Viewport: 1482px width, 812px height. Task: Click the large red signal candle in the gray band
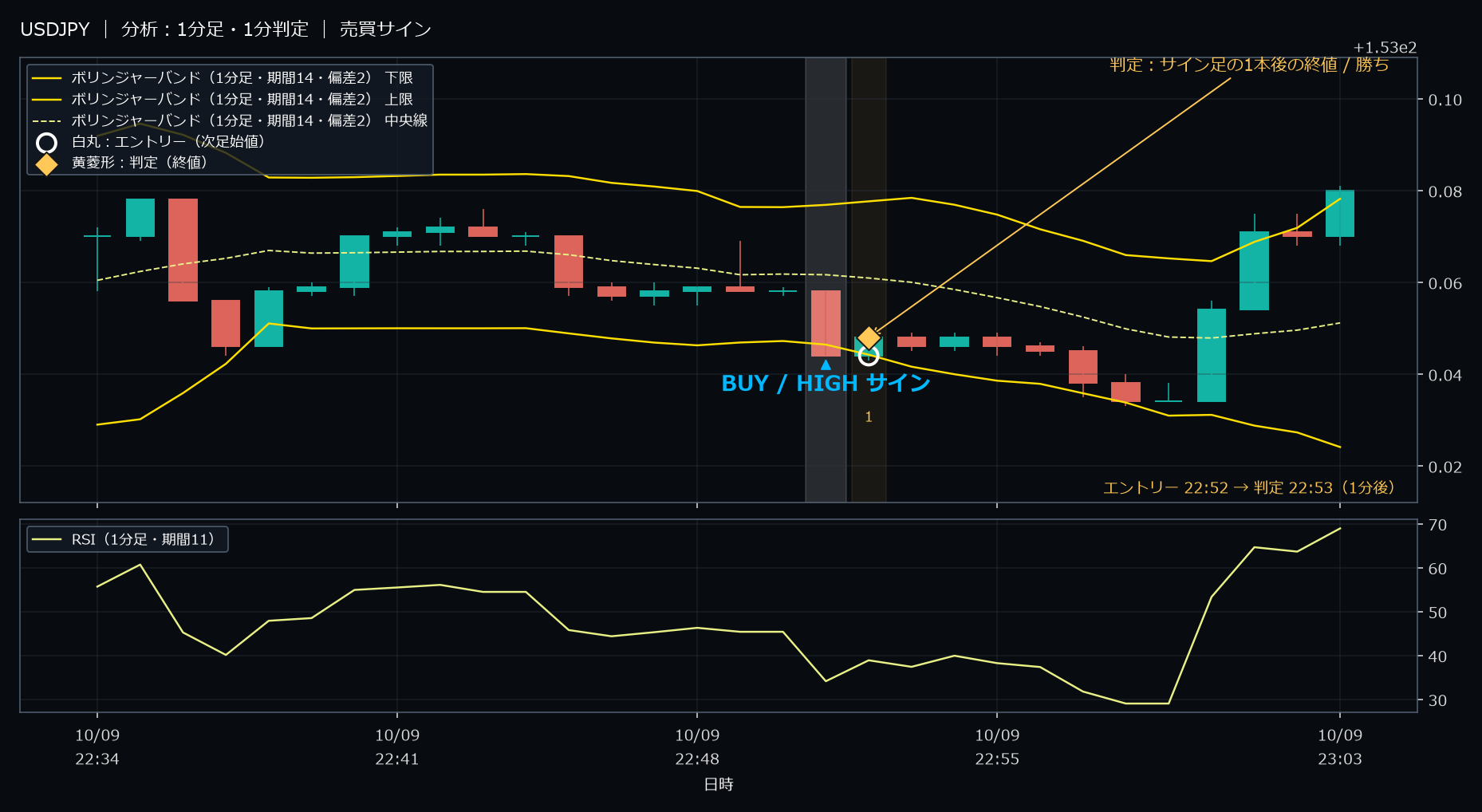(x=826, y=323)
